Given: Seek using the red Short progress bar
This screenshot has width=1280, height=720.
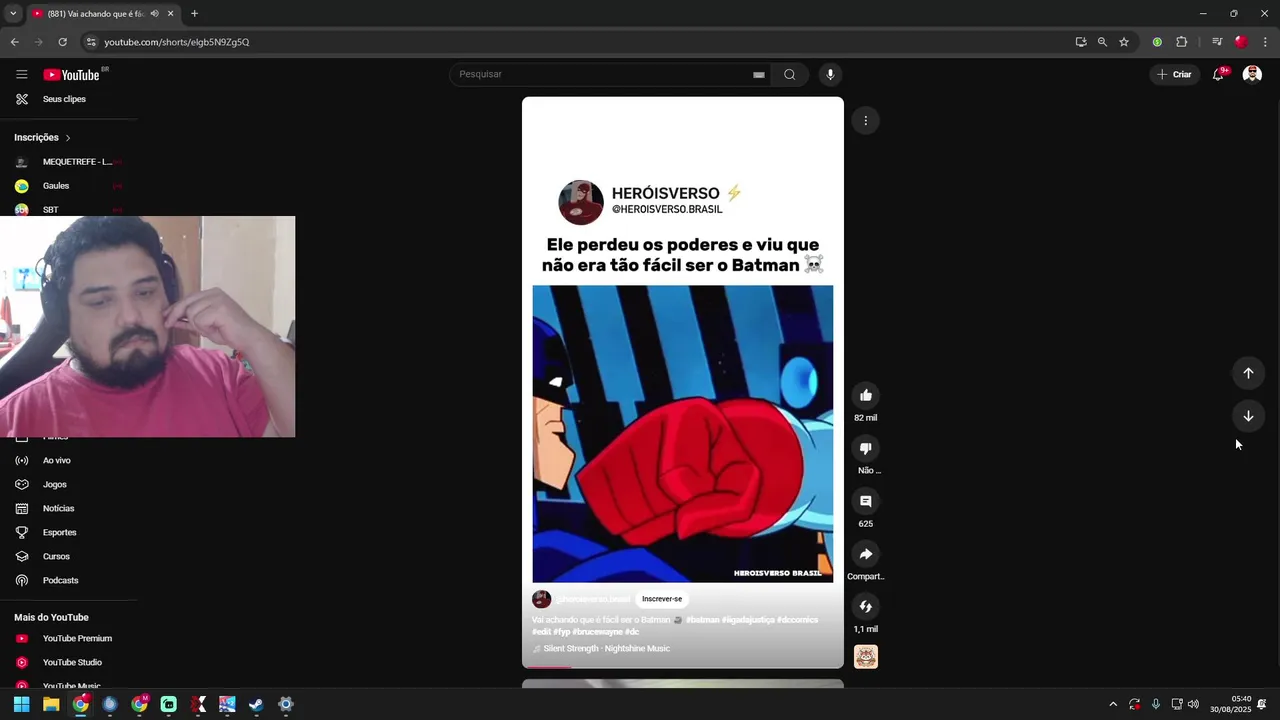Looking at the screenshot, I should pos(683,666).
